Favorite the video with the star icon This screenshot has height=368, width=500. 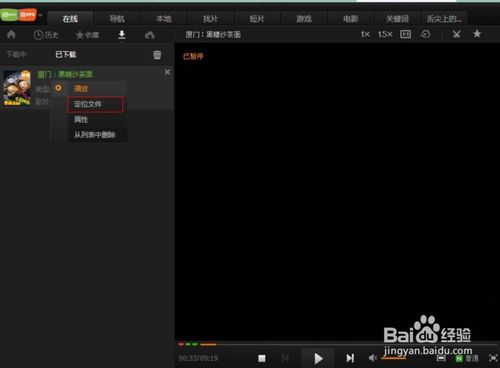(x=477, y=34)
